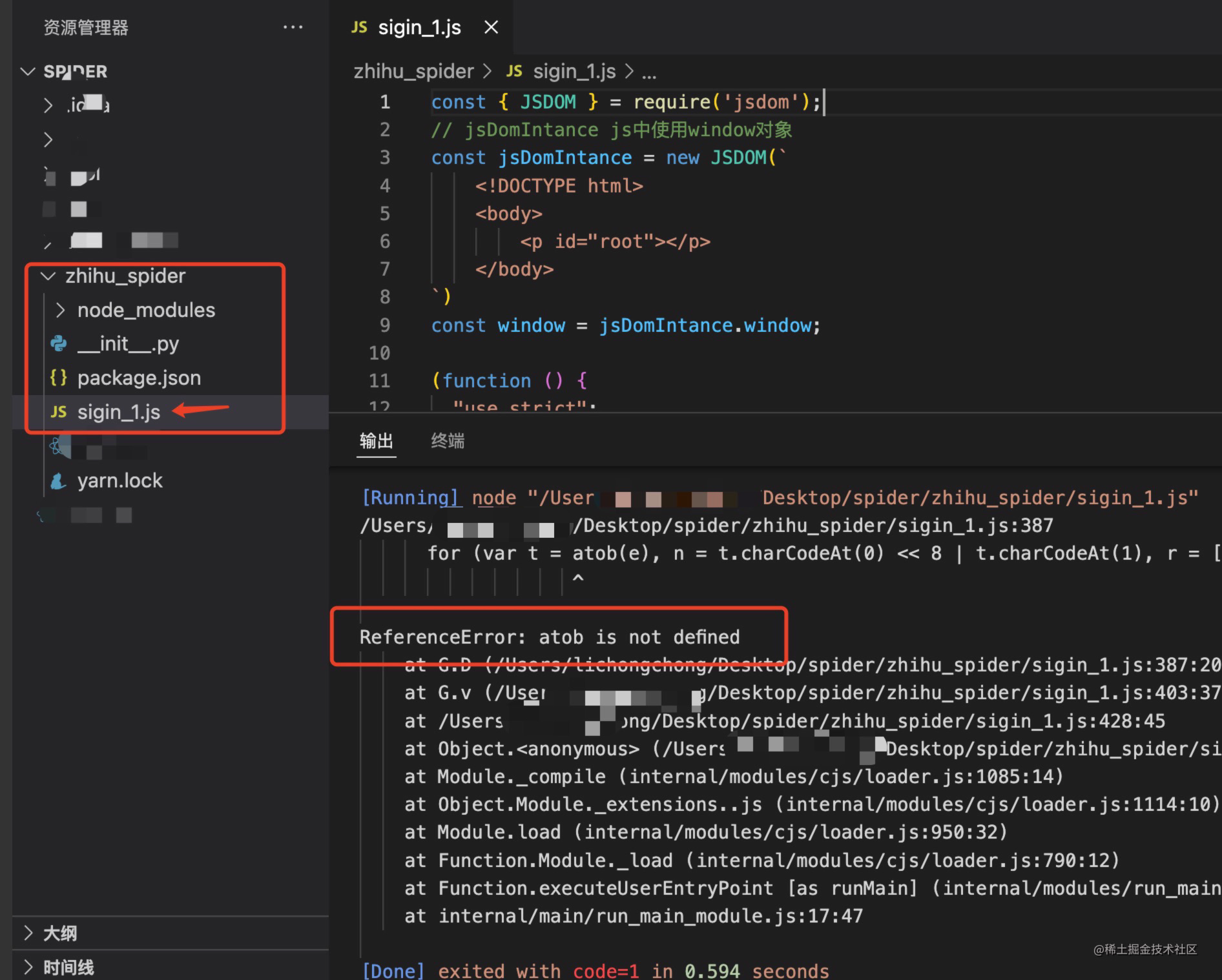
Task: Click the zhihu_spider breadcrumb segment
Action: click(413, 71)
